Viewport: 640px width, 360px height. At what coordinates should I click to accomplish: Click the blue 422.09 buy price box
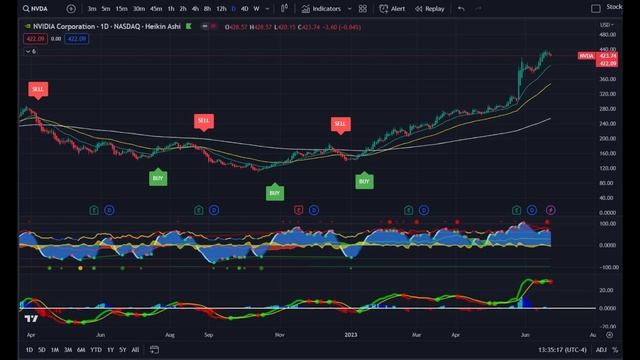pyautogui.click(x=76, y=39)
